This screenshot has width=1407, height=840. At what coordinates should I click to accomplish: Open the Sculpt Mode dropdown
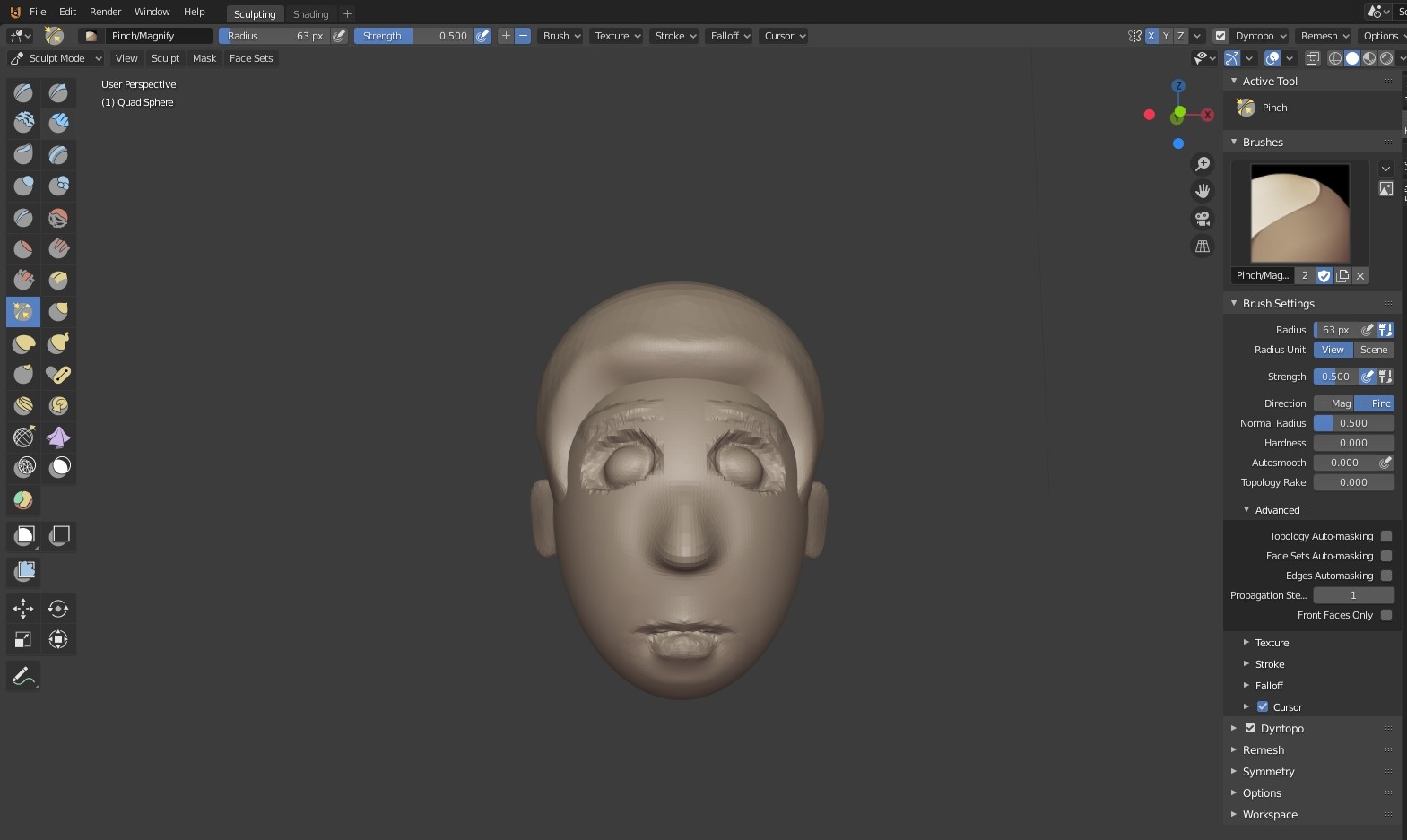tap(56, 58)
